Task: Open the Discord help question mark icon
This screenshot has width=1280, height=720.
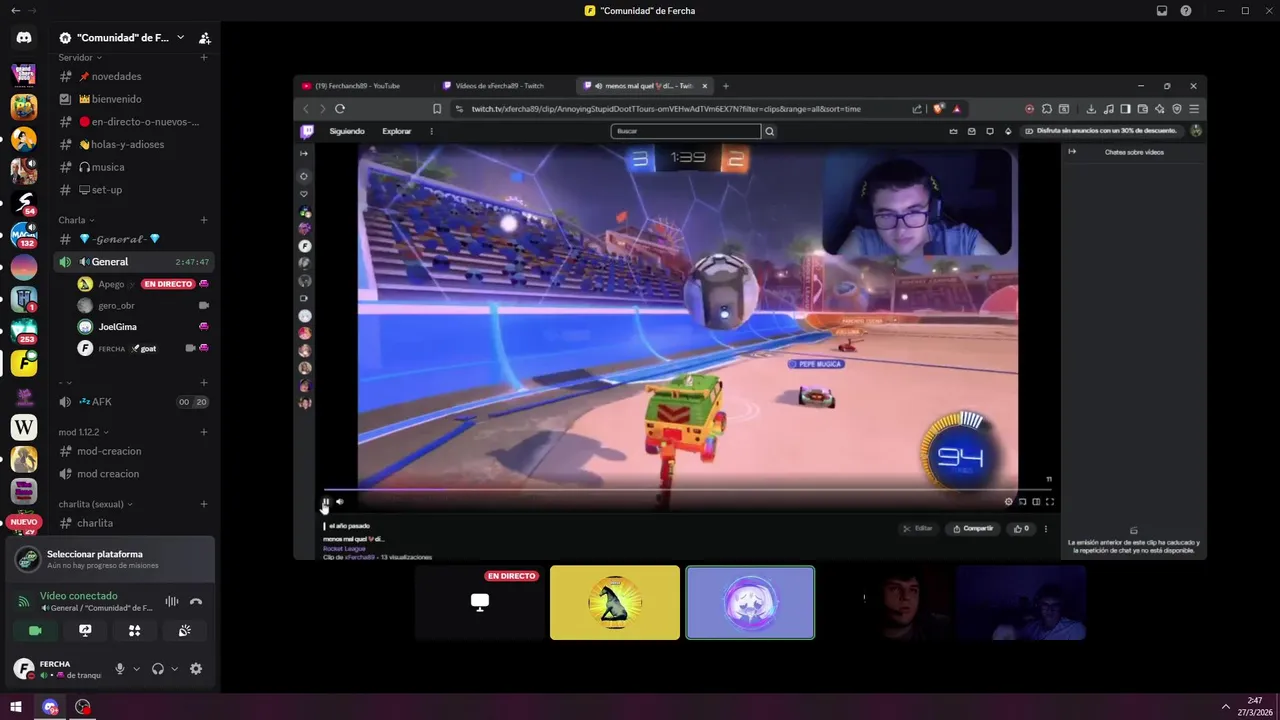Action: (x=1186, y=11)
